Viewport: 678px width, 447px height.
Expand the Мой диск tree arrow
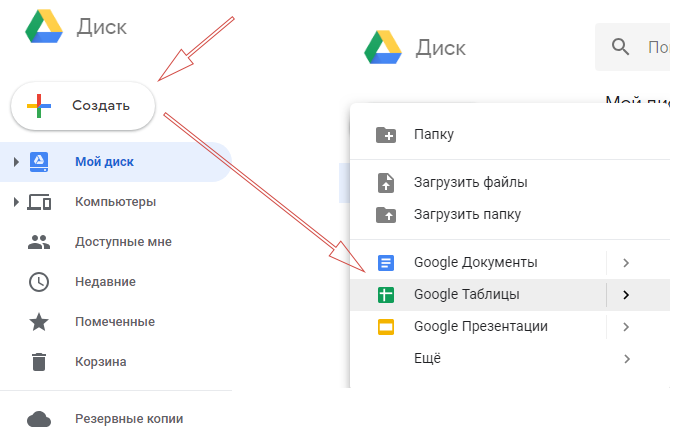pyautogui.click(x=16, y=162)
